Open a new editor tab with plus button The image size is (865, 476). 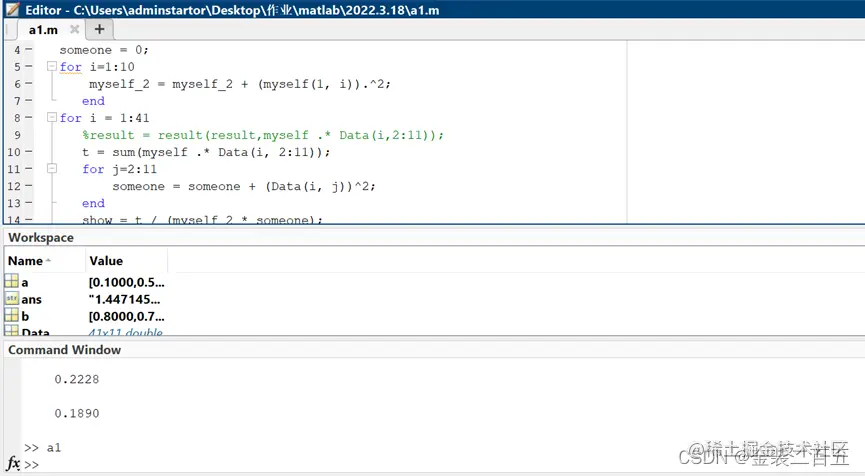(x=99, y=29)
